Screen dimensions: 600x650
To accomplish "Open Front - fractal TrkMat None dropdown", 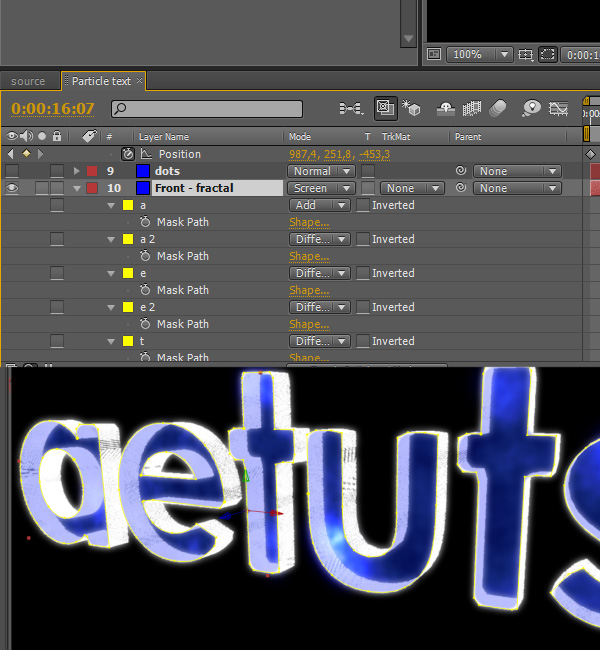I will pyautogui.click(x=412, y=188).
